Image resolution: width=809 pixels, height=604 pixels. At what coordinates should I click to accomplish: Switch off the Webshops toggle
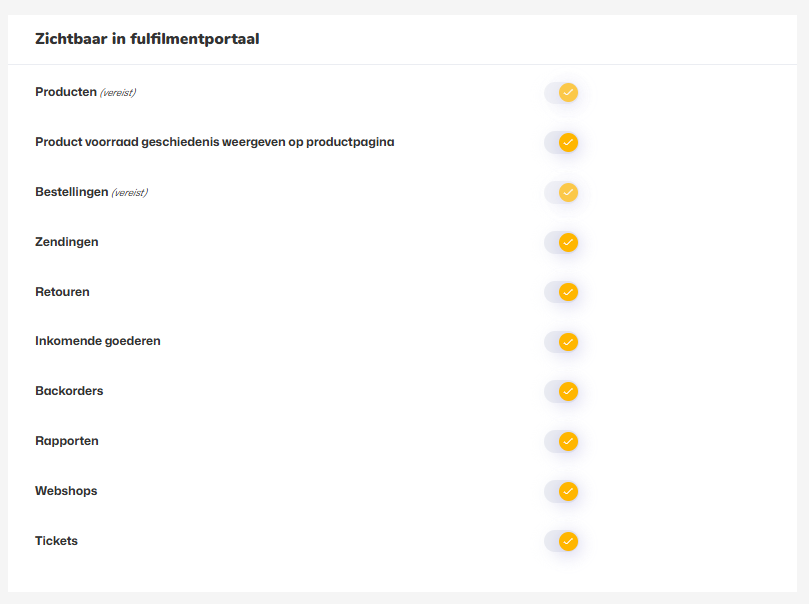click(561, 491)
